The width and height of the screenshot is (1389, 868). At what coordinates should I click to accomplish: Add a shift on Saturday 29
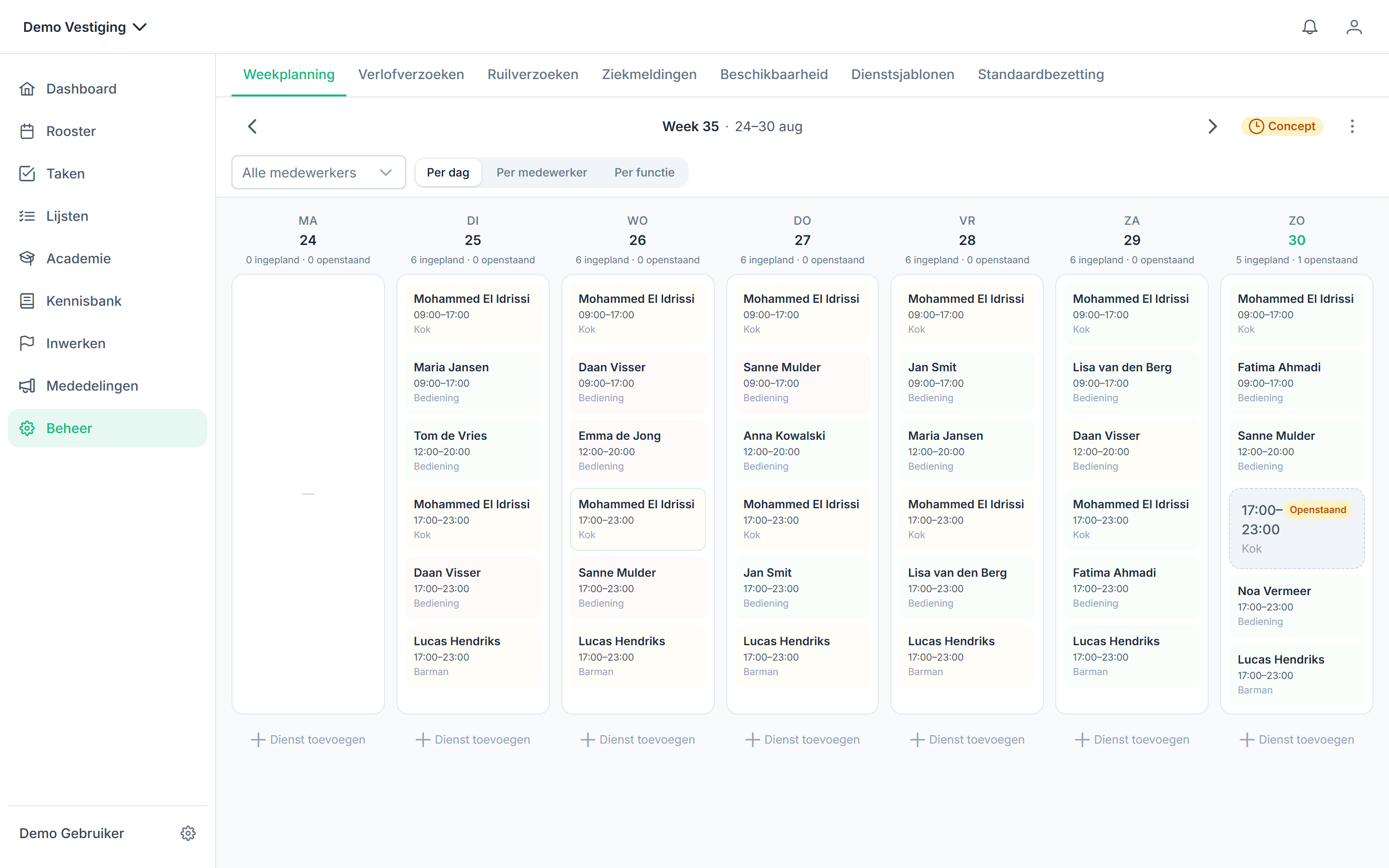[x=1131, y=739]
